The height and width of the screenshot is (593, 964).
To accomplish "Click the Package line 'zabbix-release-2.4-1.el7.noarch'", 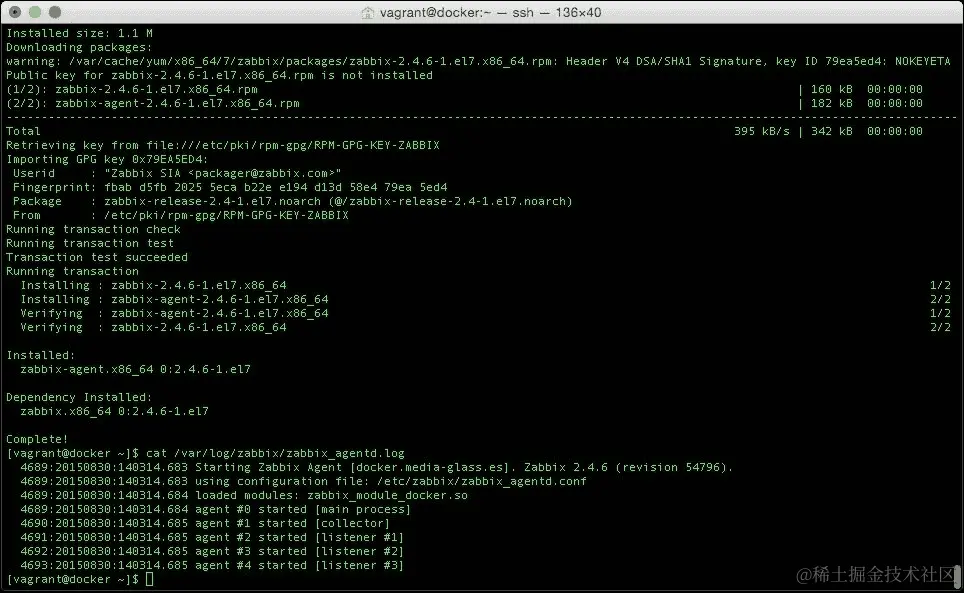I will click(x=293, y=201).
